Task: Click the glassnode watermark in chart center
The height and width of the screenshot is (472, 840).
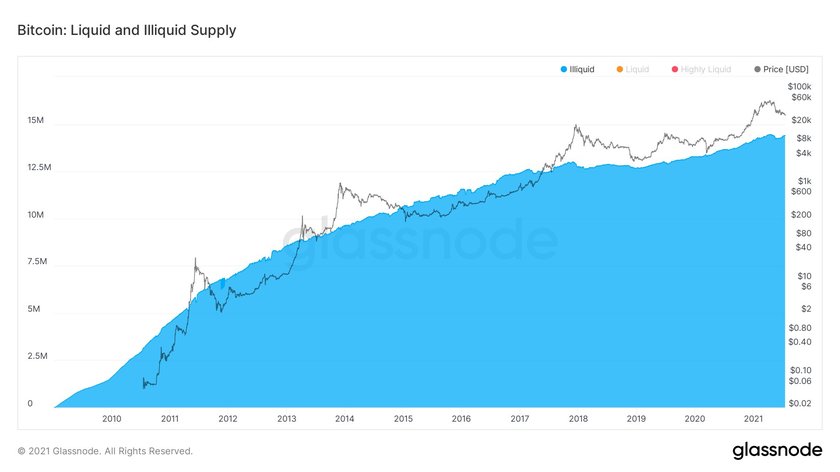Action: [x=420, y=240]
